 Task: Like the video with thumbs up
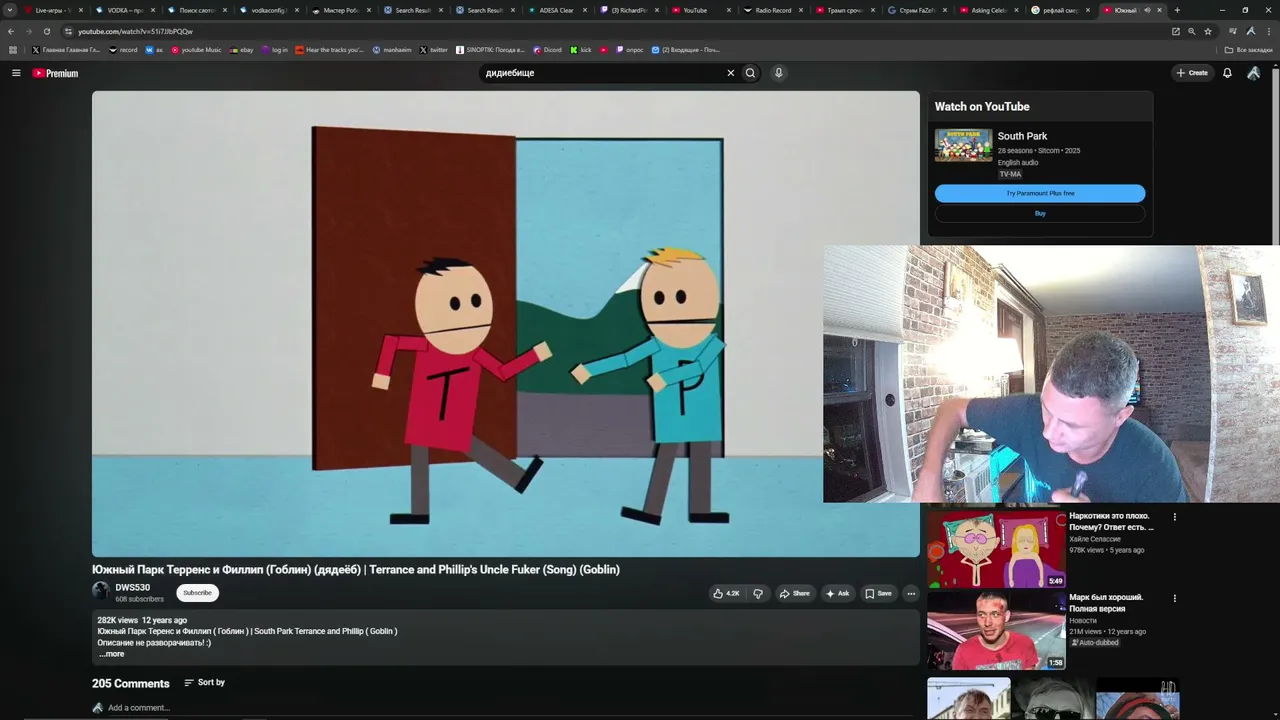tap(726, 593)
